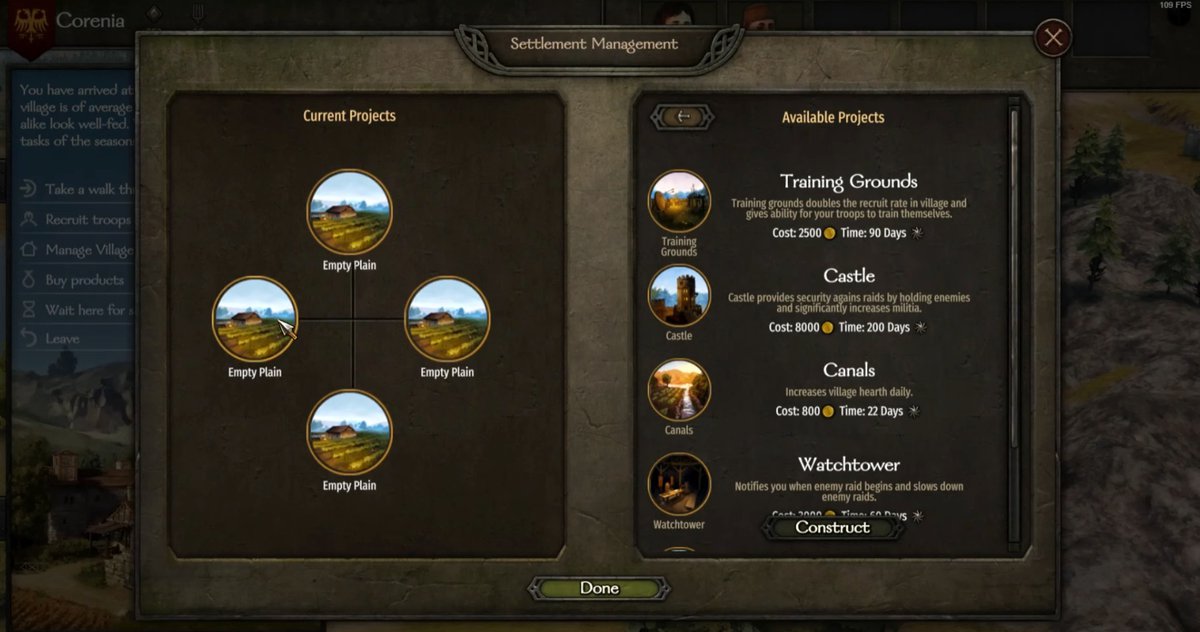
Task: Close the Settlement Management window
Action: [1052, 38]
